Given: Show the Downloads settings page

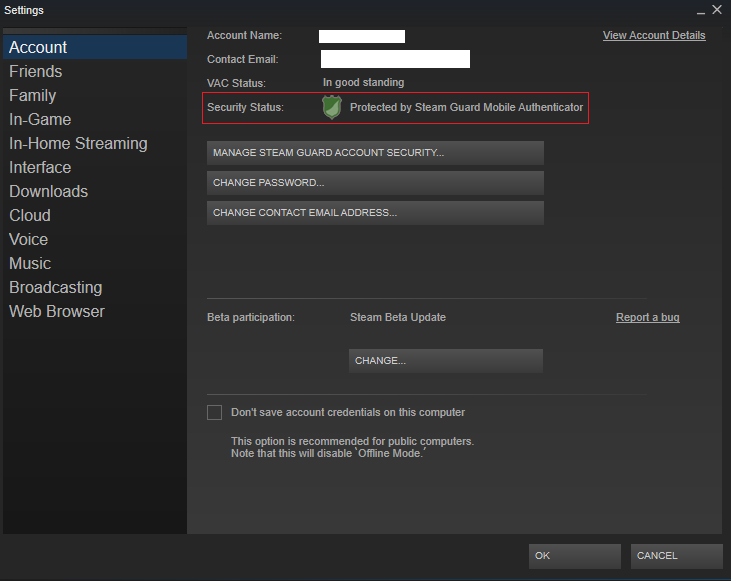Looking at the screenshot, I should (48, 192).
